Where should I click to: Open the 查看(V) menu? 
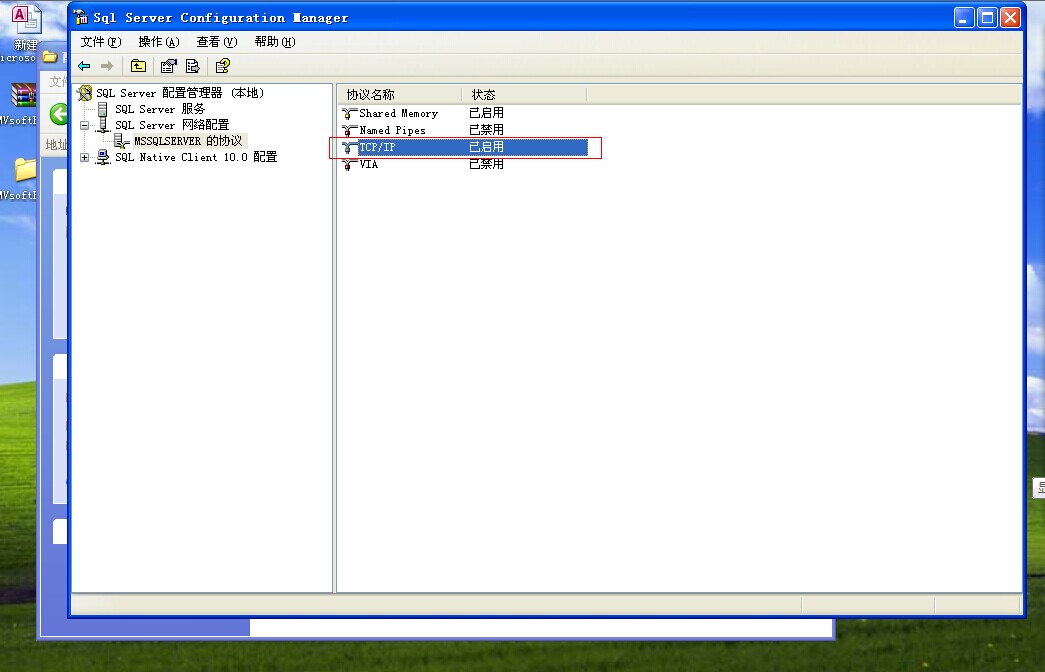217,42
